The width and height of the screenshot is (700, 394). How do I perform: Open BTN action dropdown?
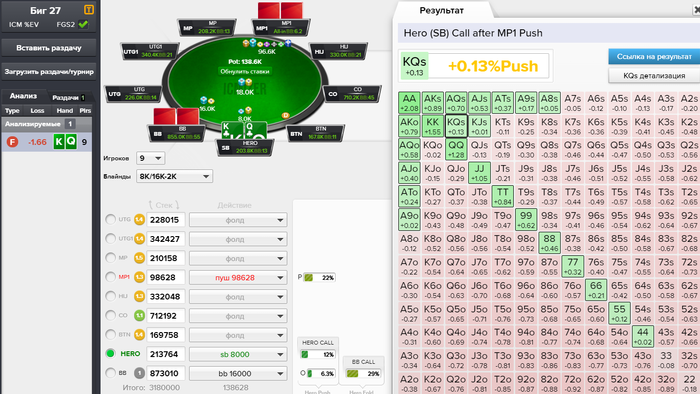tap(238, 335)
